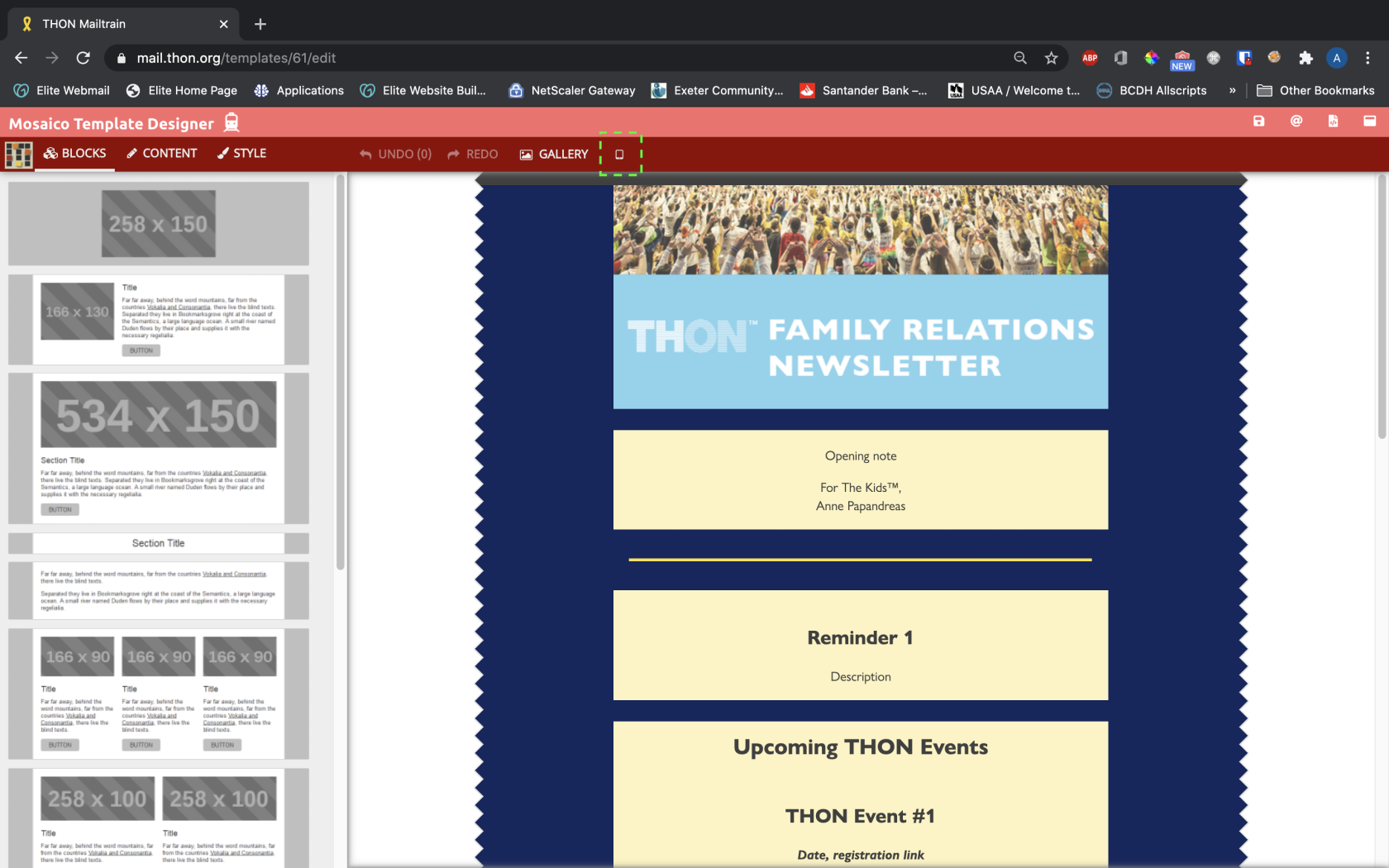
Task: Go back to previous page
Action: pos(21,58)
